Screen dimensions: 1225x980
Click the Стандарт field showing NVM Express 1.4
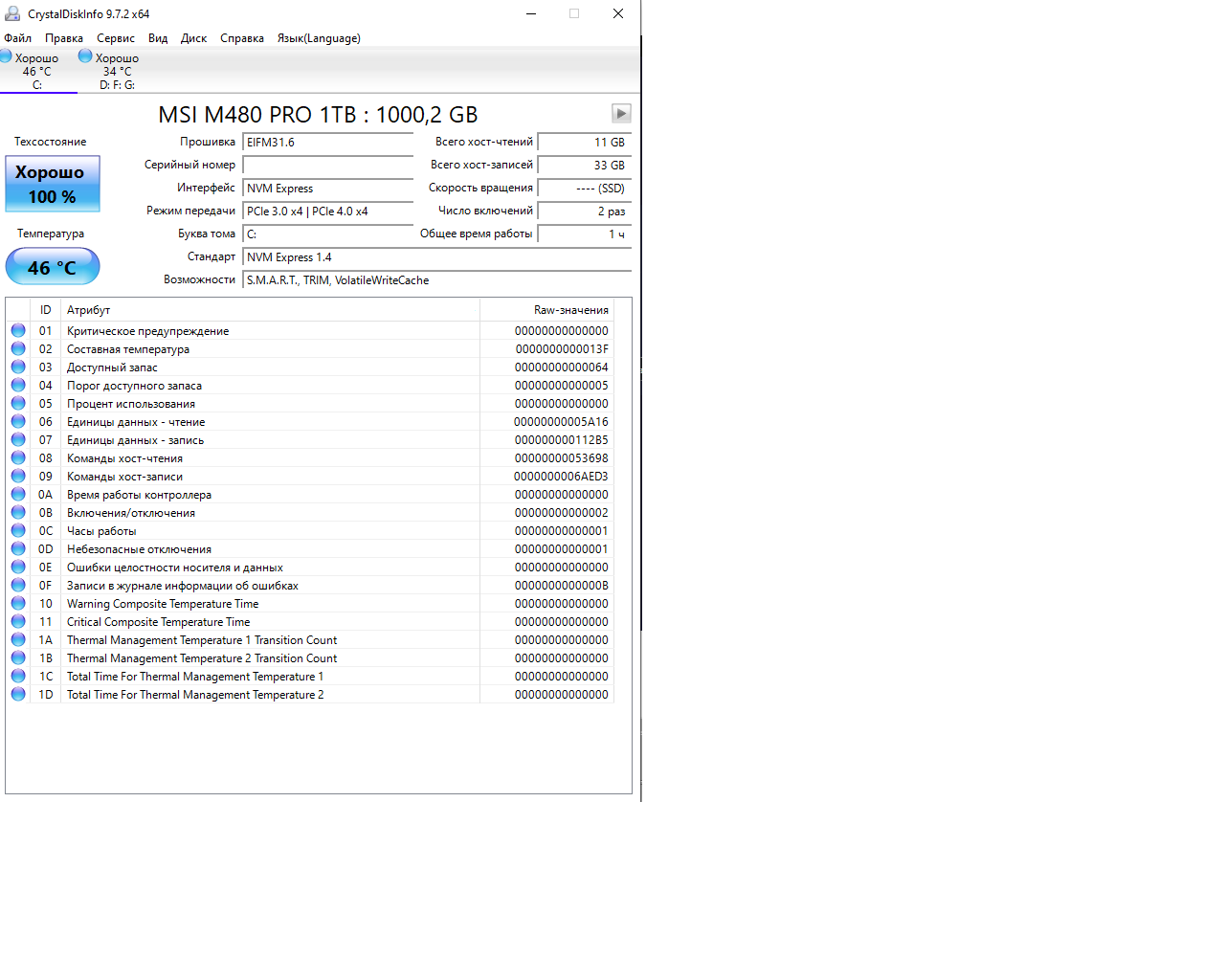click(x=437, y=257)
